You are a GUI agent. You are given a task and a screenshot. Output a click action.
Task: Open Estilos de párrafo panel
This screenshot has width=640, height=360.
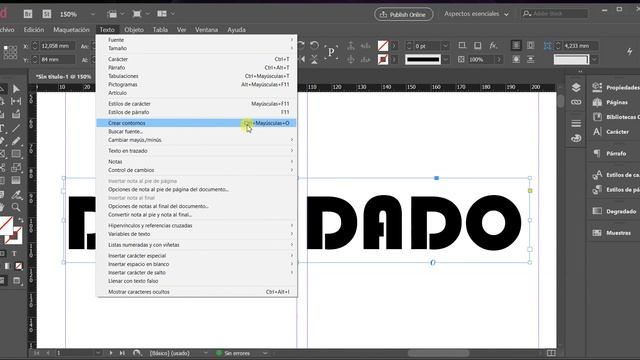tap(616, 189)
